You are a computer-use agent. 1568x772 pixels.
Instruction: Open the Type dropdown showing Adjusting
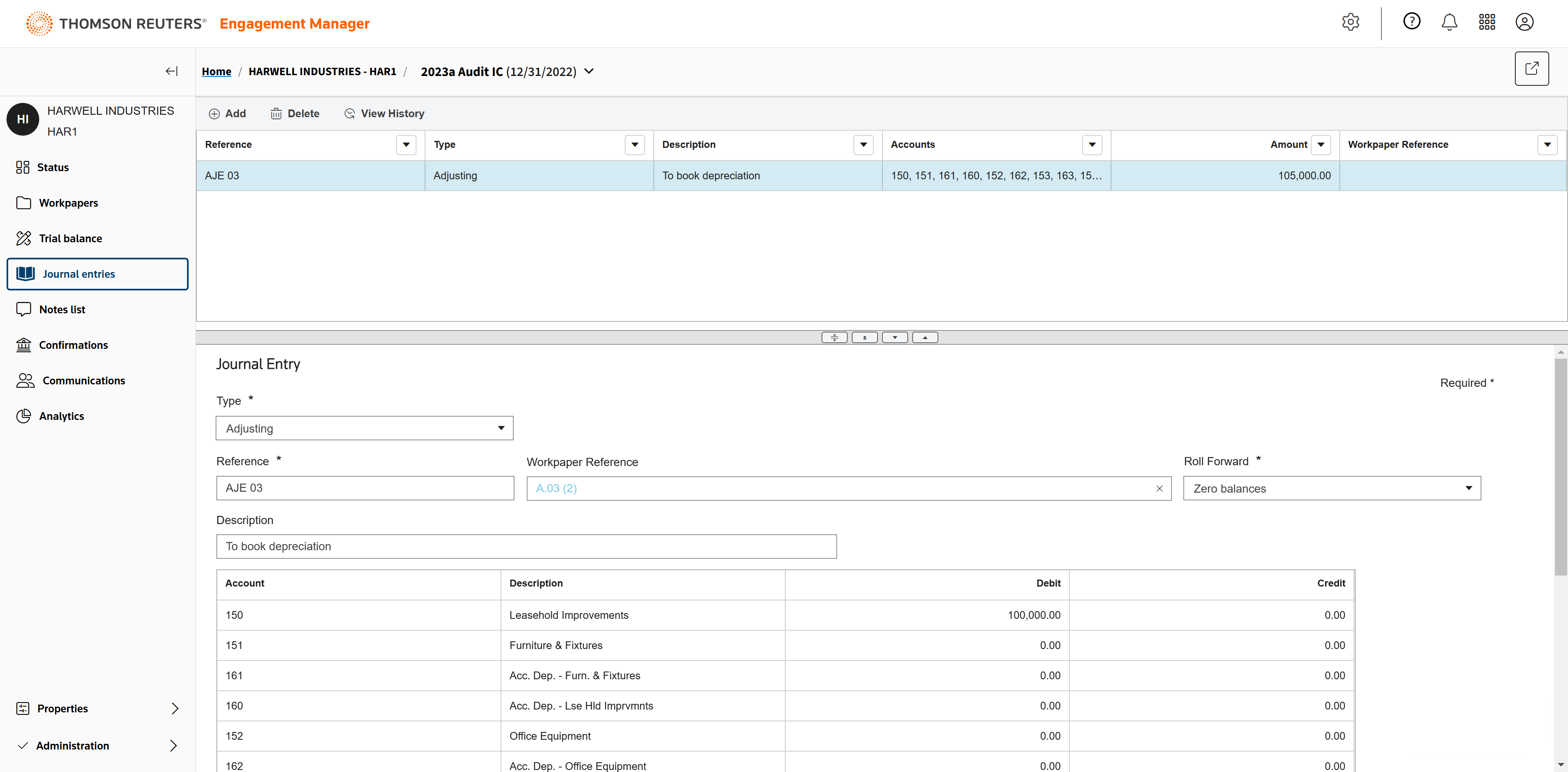[364, 428]
